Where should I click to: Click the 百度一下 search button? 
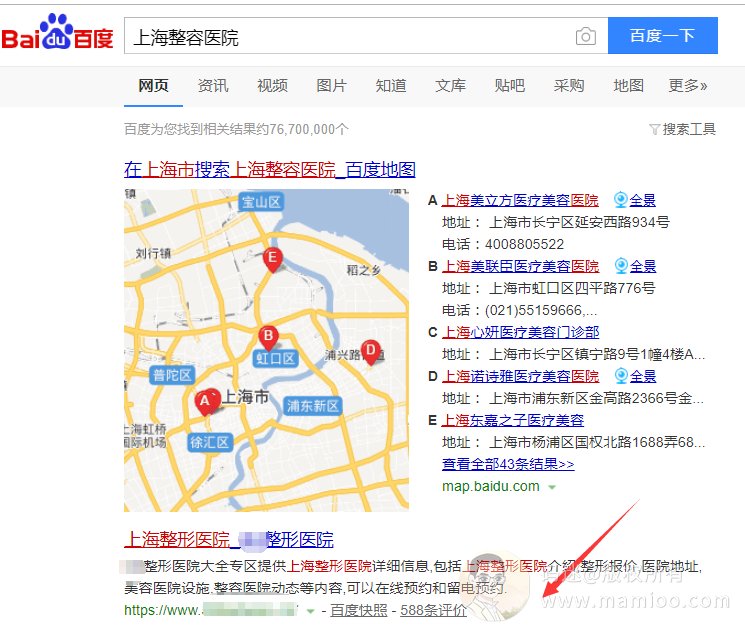point(662,36)
